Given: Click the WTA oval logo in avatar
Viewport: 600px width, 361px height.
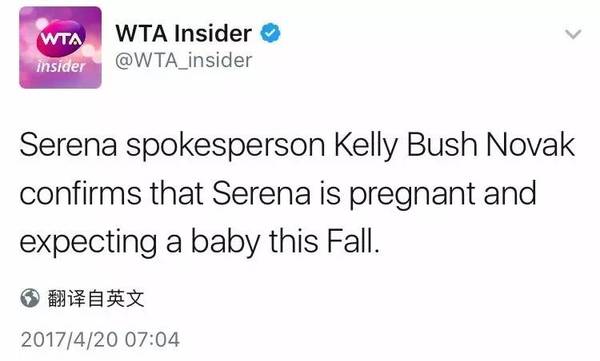Looking at the screenshot, I should 61,38.
